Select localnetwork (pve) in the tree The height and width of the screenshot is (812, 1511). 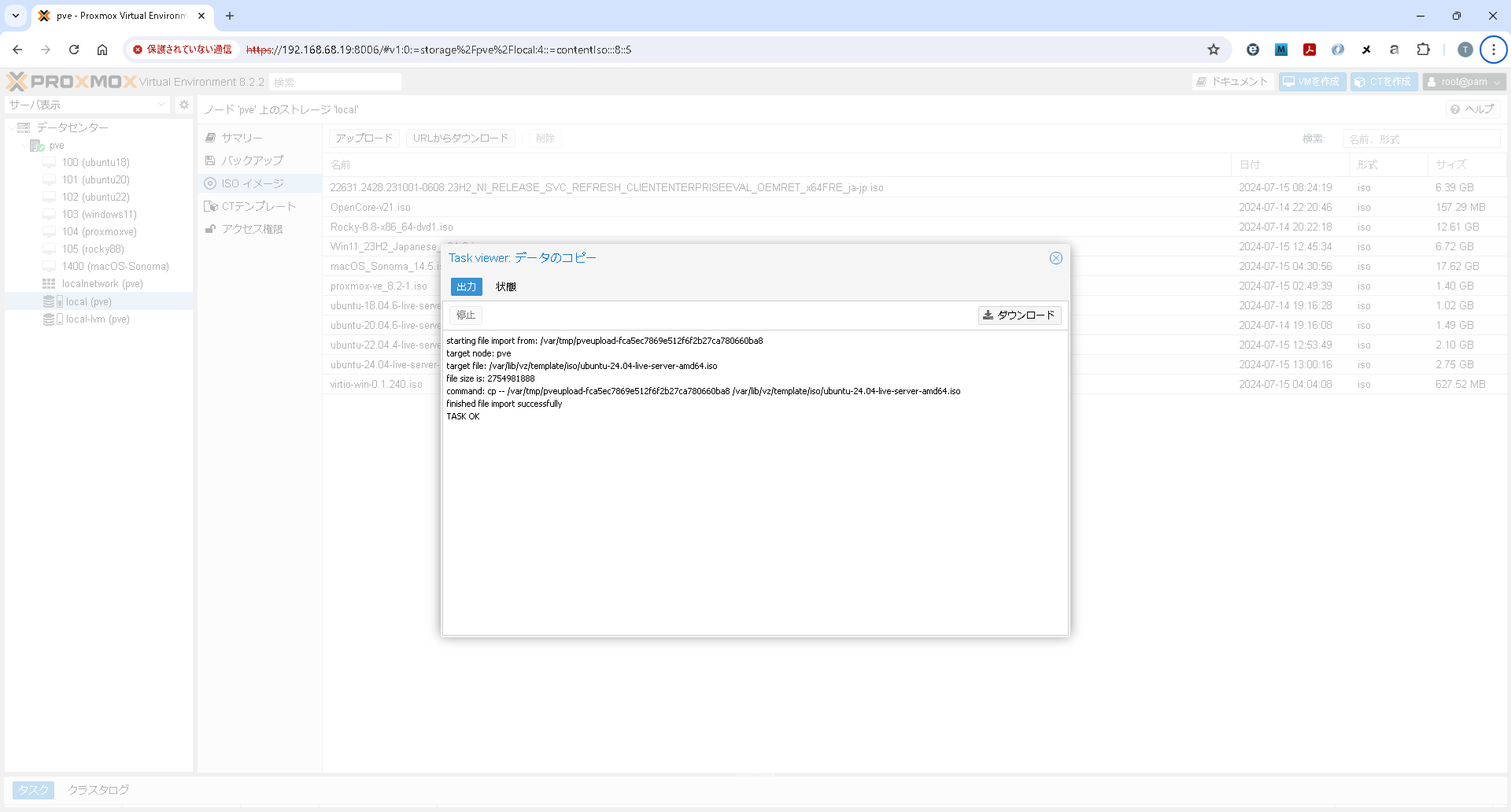[102, 284]
